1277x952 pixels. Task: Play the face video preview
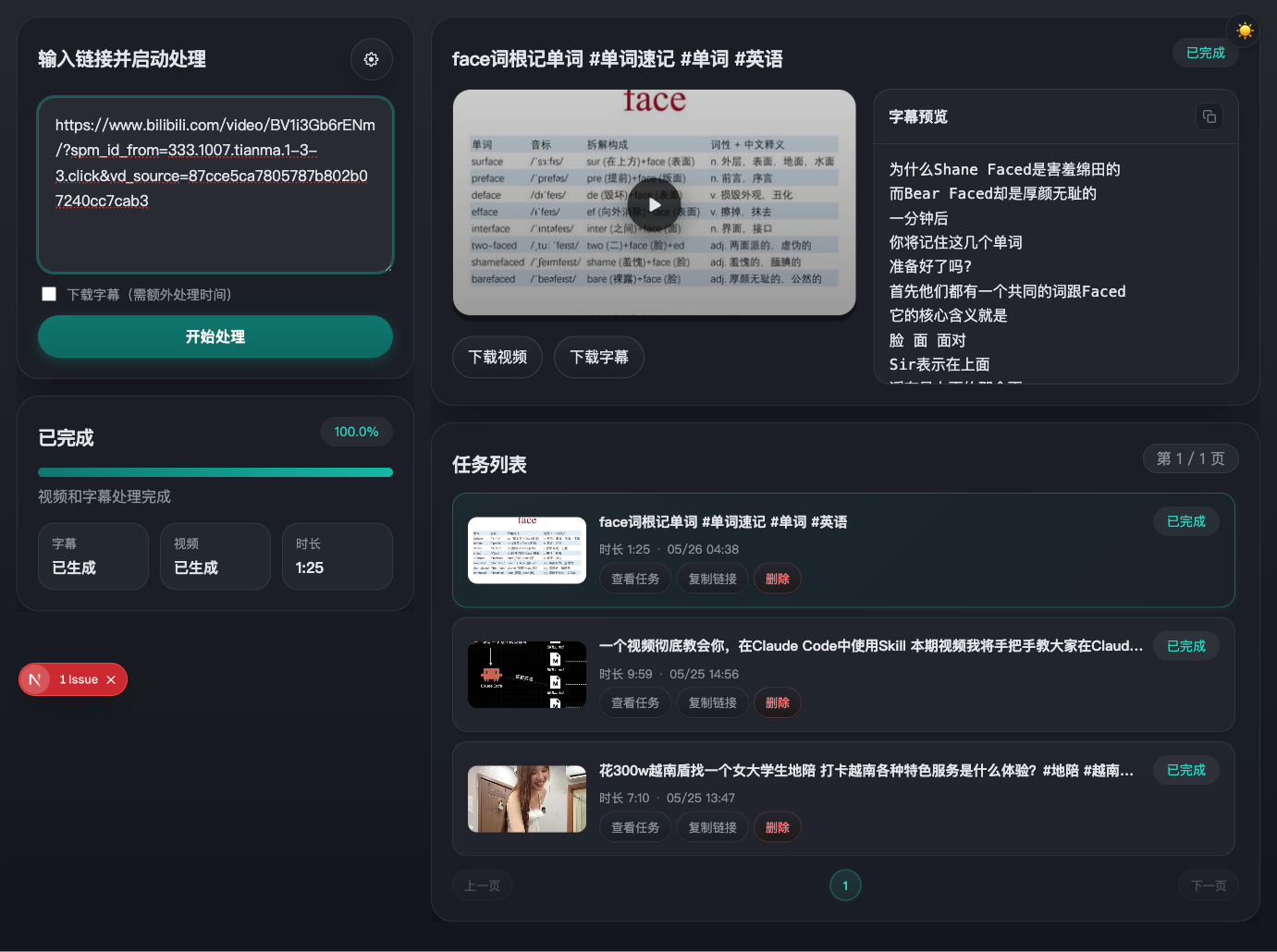click(654, 204)
